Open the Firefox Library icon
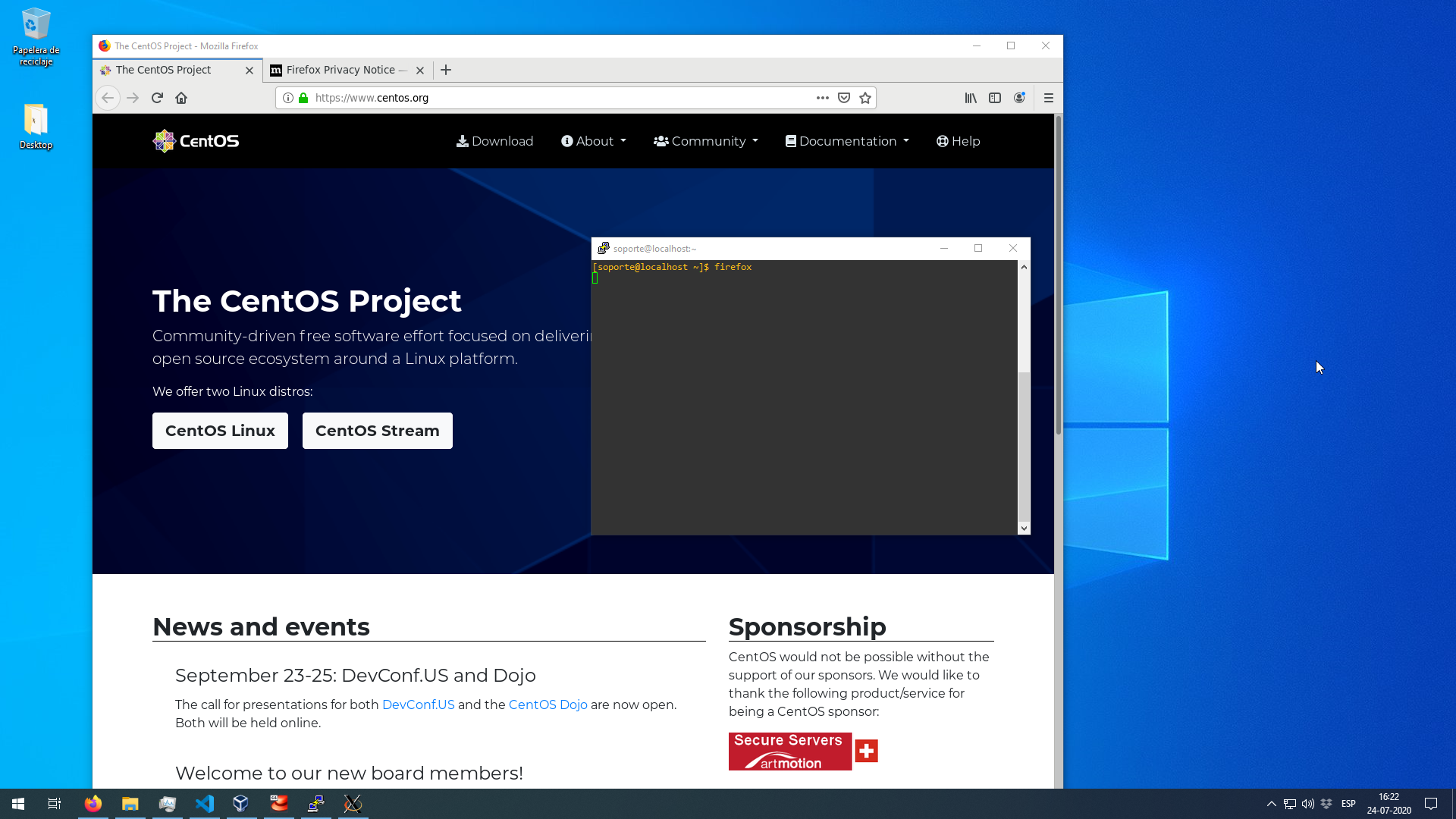 point(970,98)
